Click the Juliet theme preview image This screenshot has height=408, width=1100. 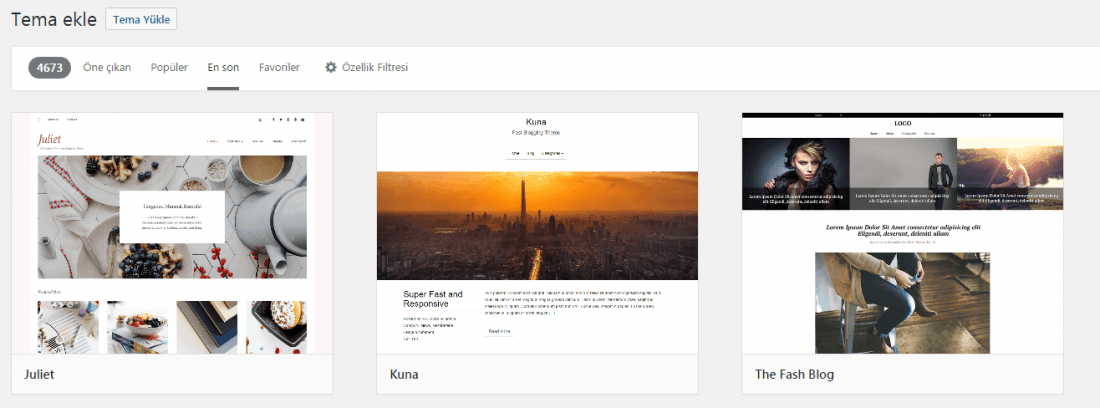coord(171,232)
